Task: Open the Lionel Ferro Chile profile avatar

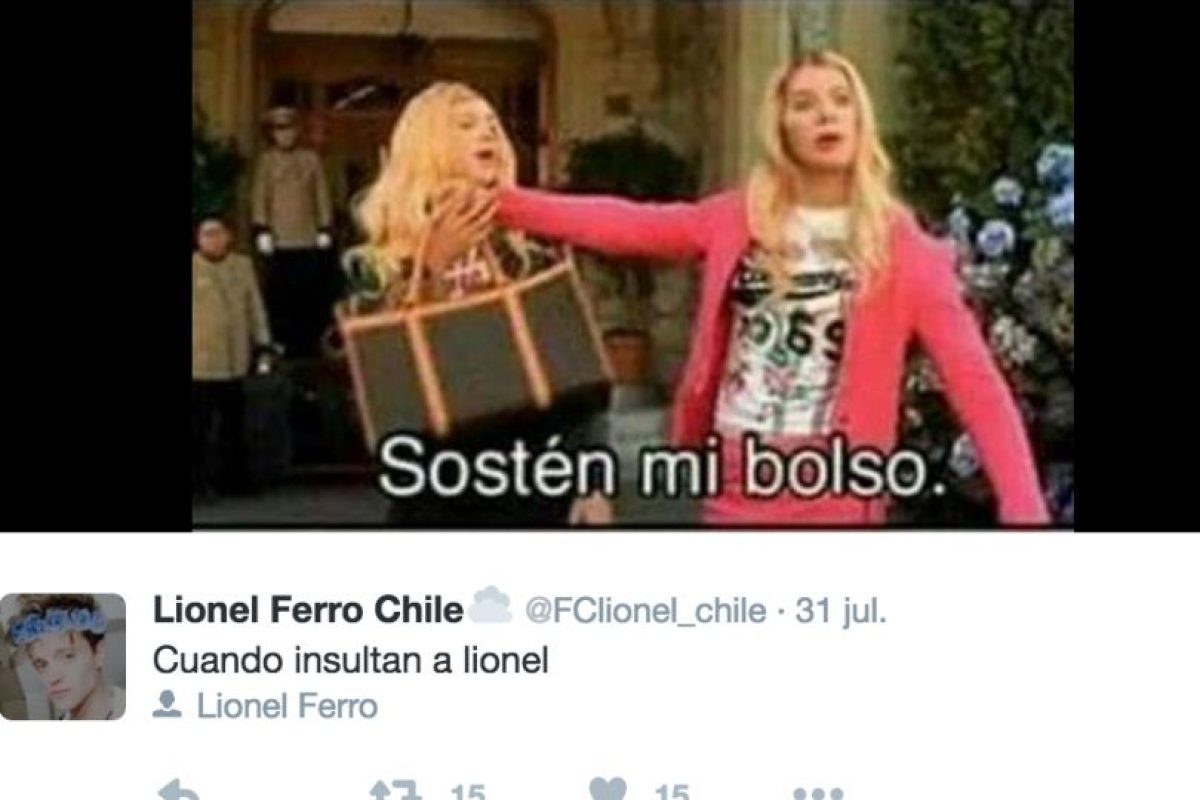Action: [x=62, y=657]
